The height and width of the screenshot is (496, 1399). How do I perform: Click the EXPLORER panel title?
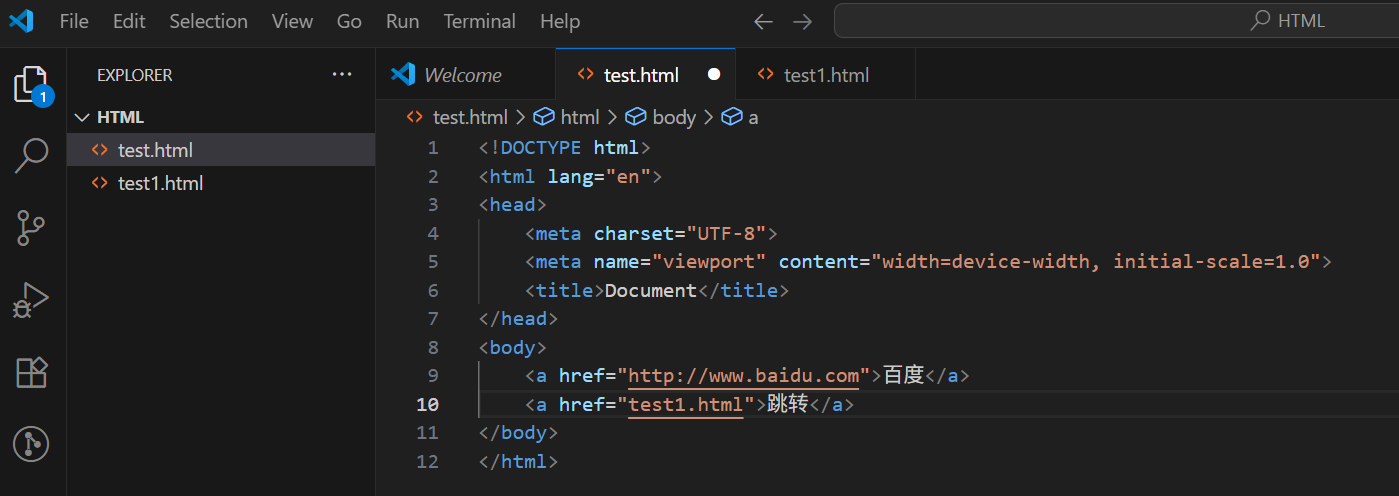[135, 75]
